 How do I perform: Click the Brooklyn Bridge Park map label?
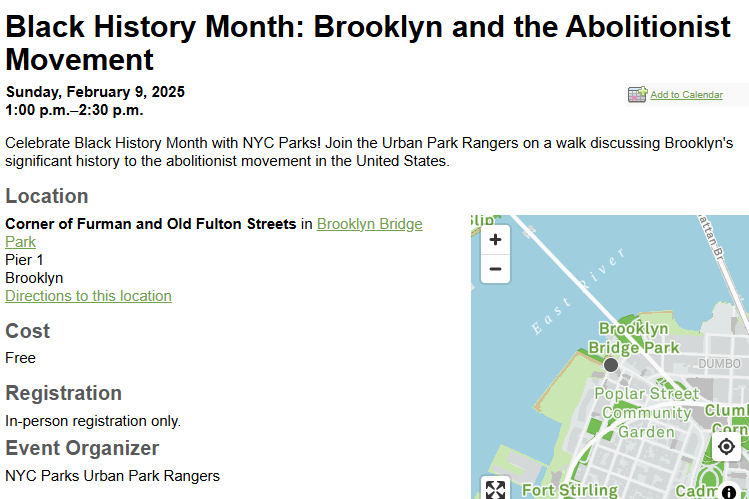tap(633, 338)
